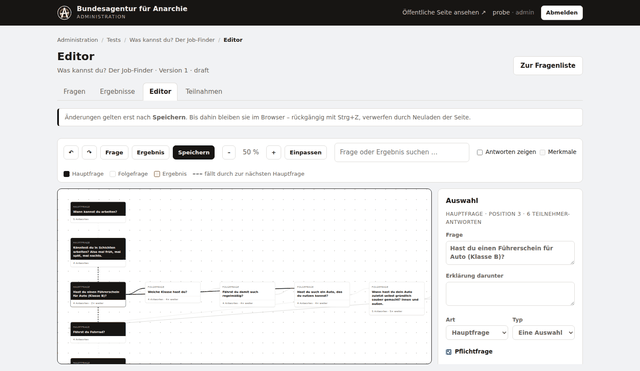Viewport: 640px width, 371px height.
Task: Open the Tests breadcrumb link
Action: tap(113, 40)
